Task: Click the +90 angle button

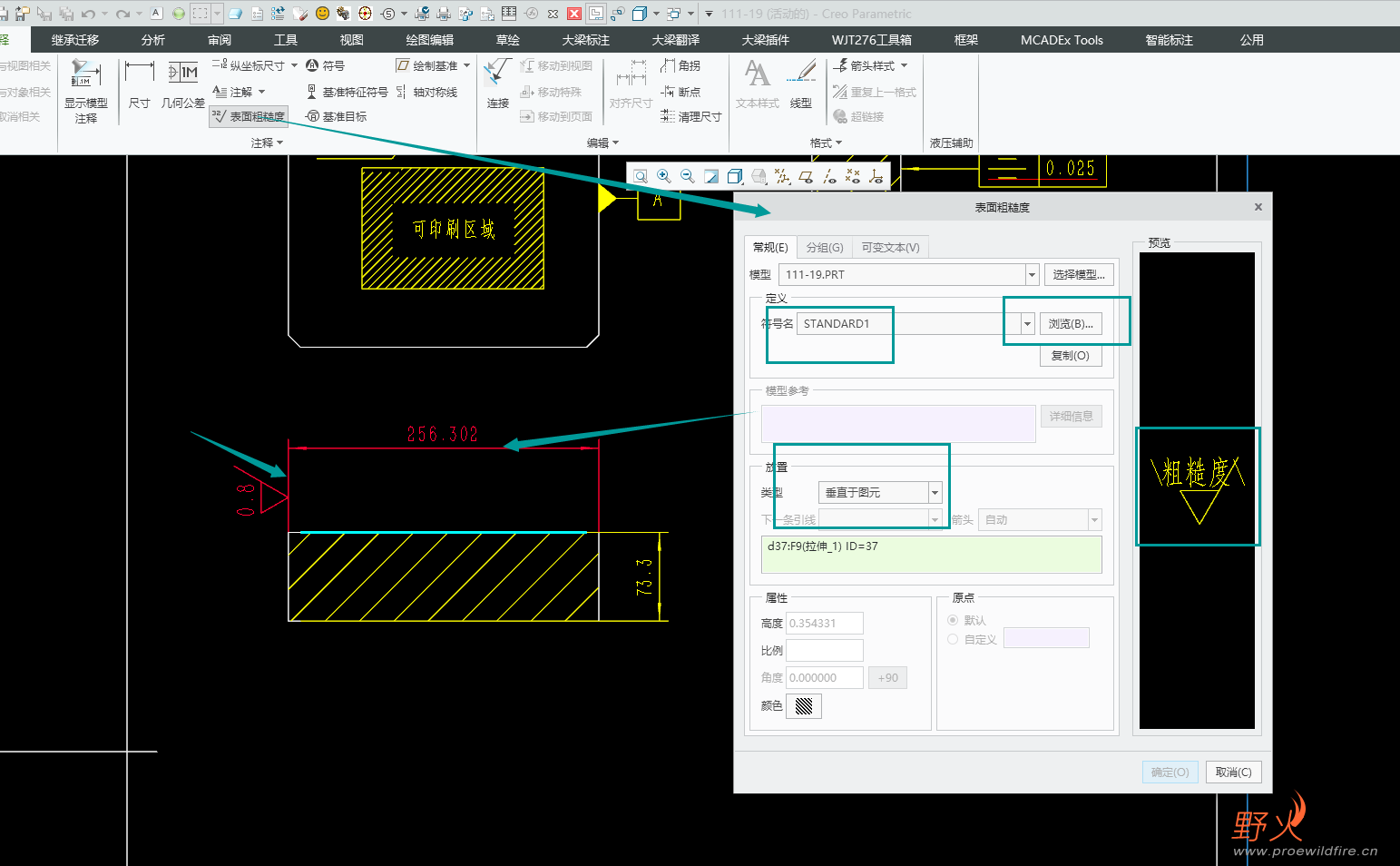Action: click(887, 677)
